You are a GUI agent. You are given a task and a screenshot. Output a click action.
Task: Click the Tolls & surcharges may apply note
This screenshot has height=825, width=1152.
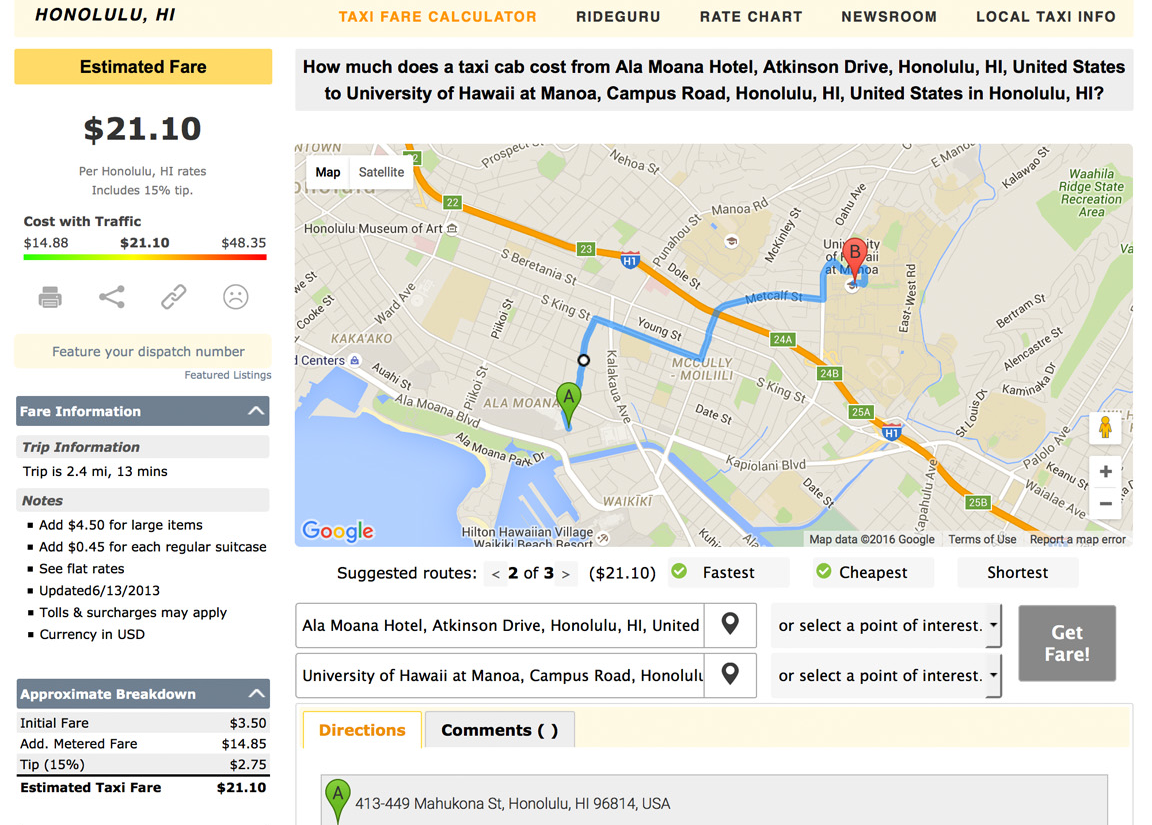click(133, 613)
